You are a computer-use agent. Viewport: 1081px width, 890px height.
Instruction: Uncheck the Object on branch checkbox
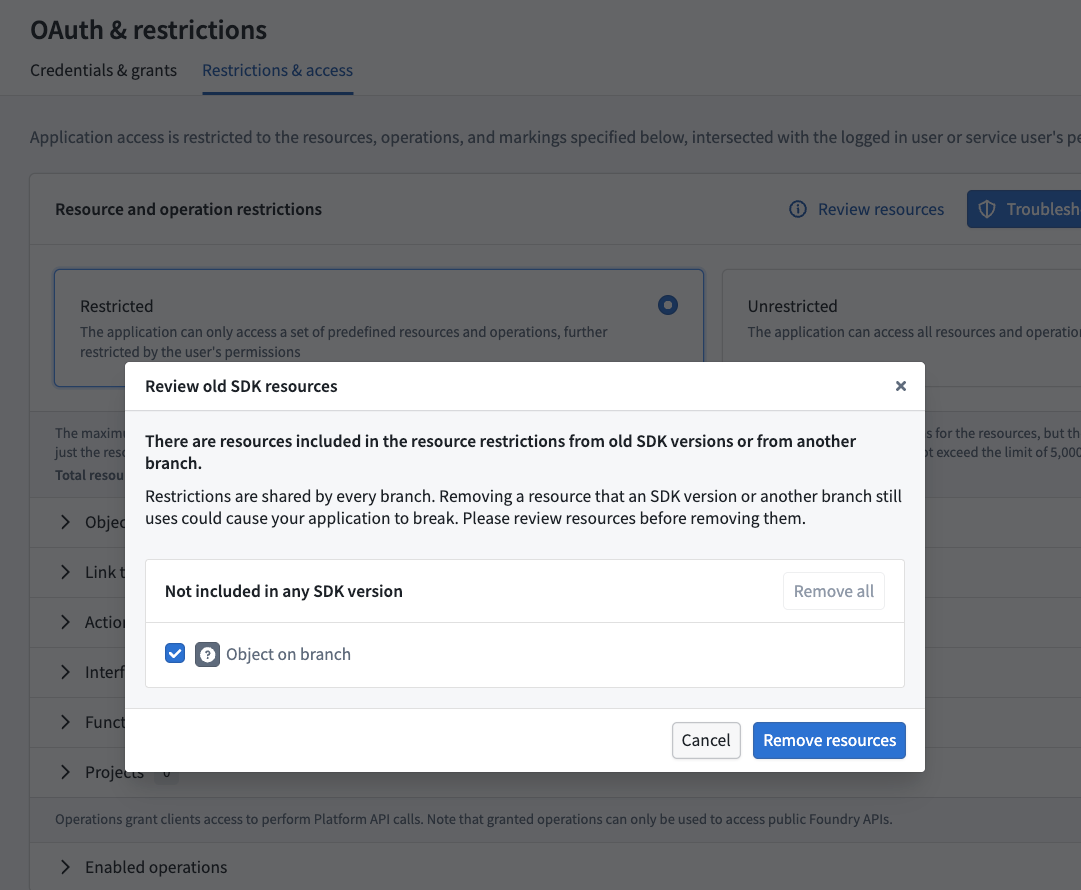175,653
